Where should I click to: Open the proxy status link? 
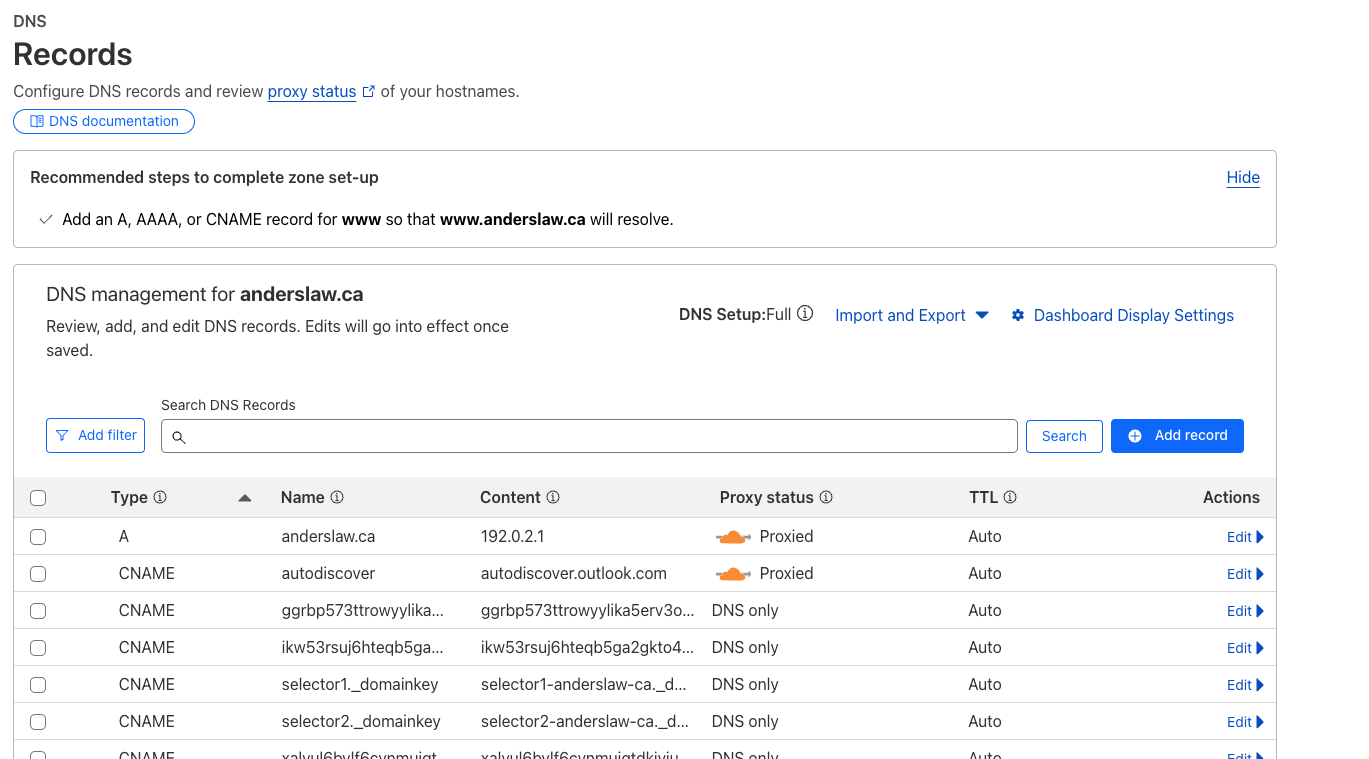(312, 92)
